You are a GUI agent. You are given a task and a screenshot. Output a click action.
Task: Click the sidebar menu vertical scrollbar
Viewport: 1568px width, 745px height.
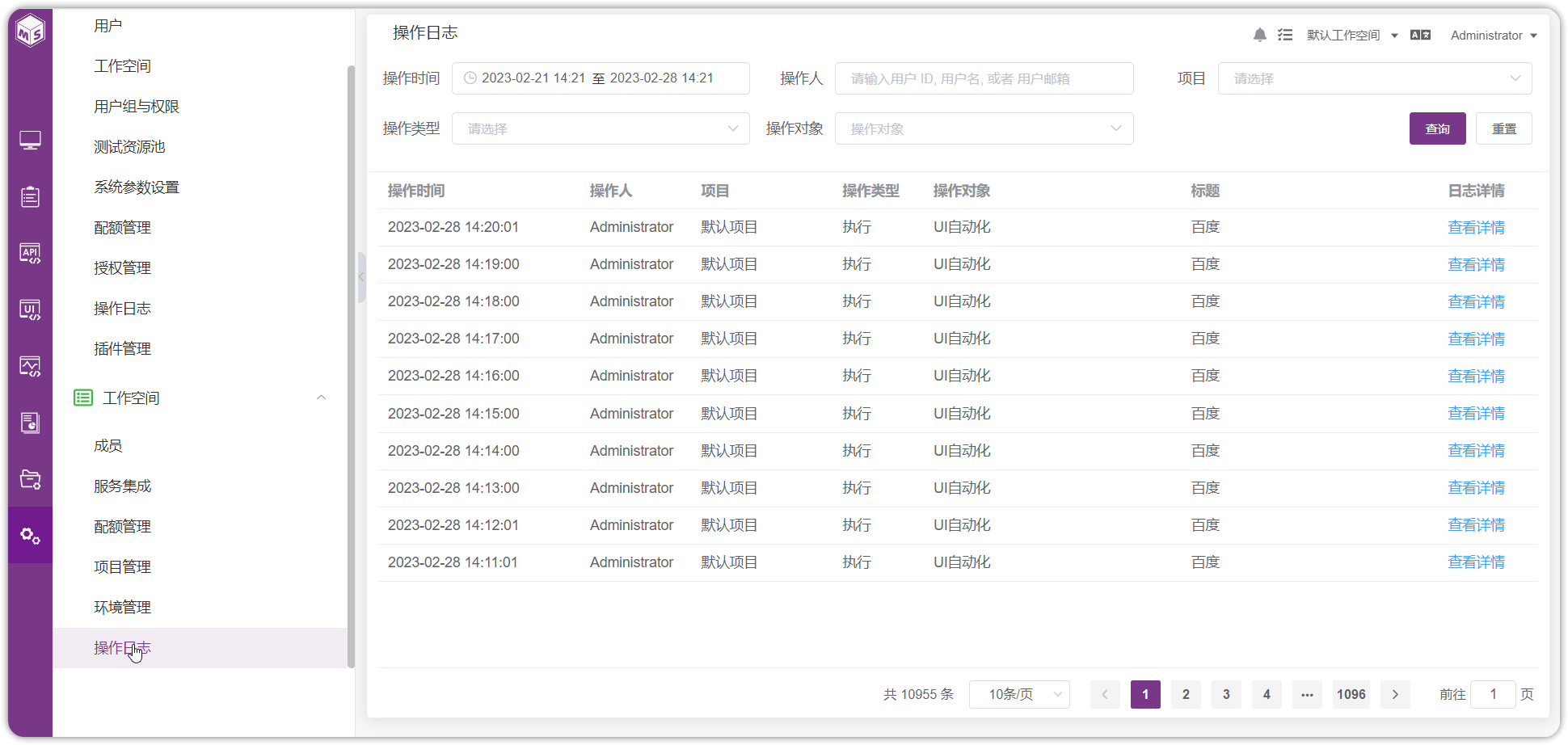click(351, 366)
